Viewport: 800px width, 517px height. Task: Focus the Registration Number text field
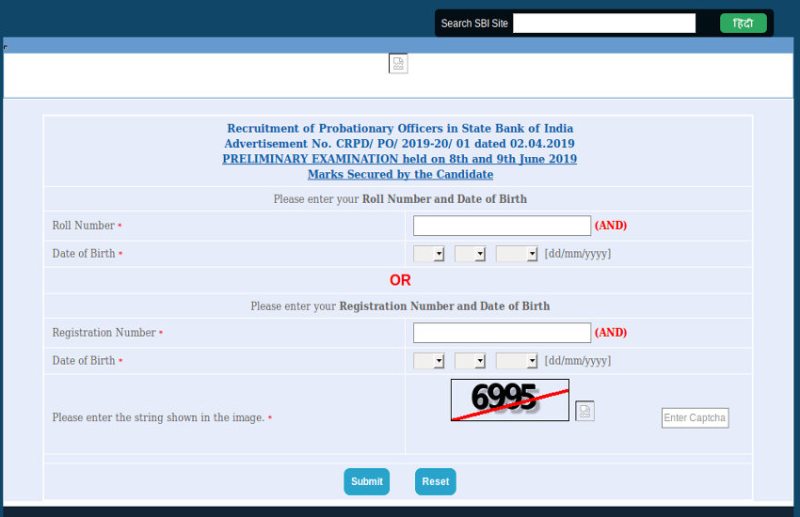click(x=502, y=333)
